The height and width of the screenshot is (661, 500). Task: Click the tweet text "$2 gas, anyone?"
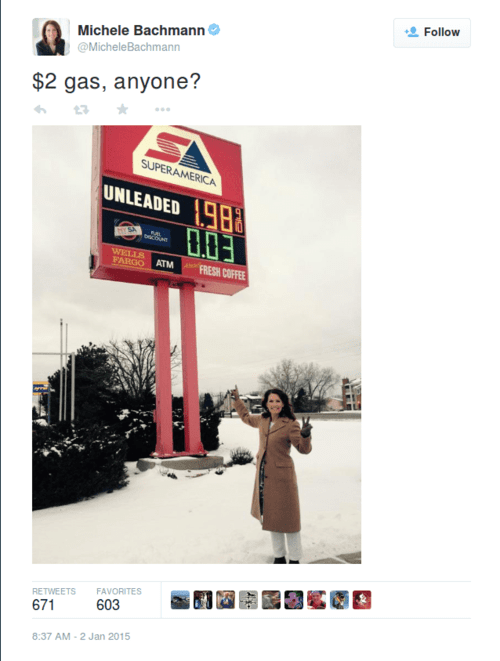(x=116, y=81)
